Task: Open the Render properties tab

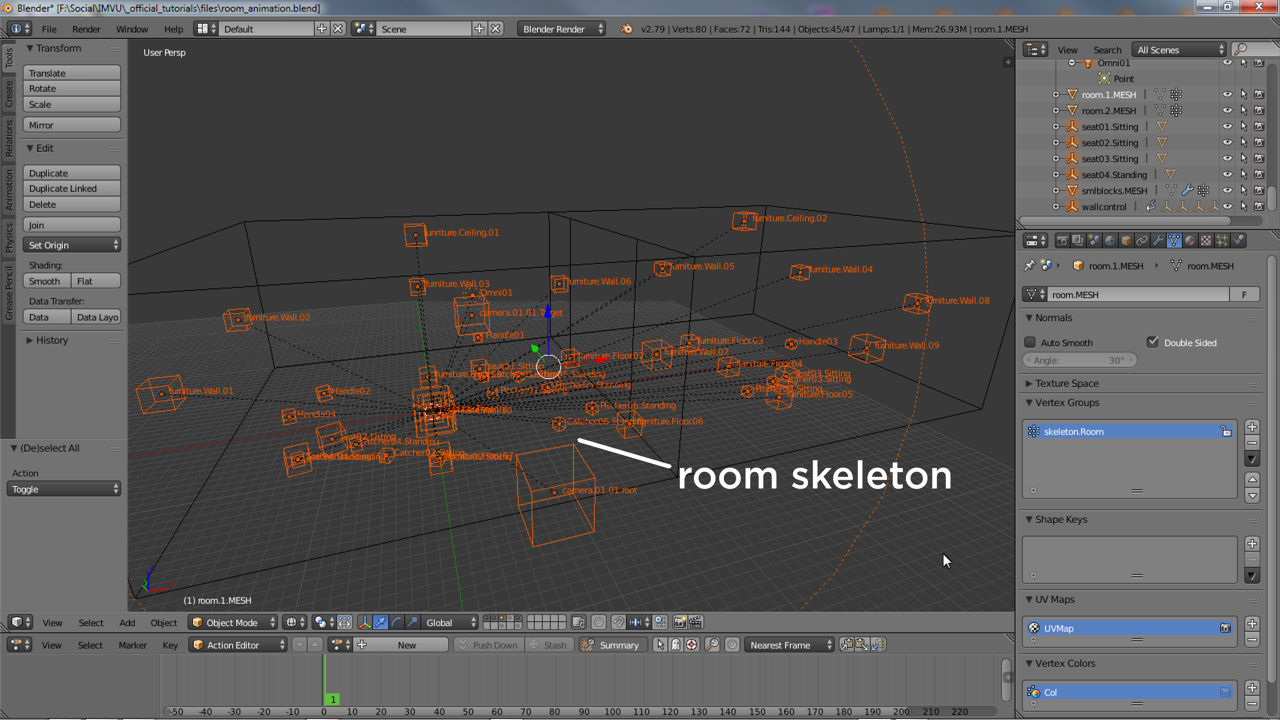Action: click(1062, 240)
